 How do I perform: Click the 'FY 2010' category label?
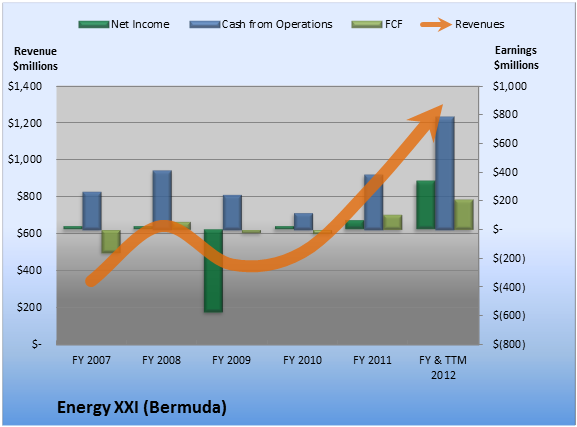pos(302,360)
